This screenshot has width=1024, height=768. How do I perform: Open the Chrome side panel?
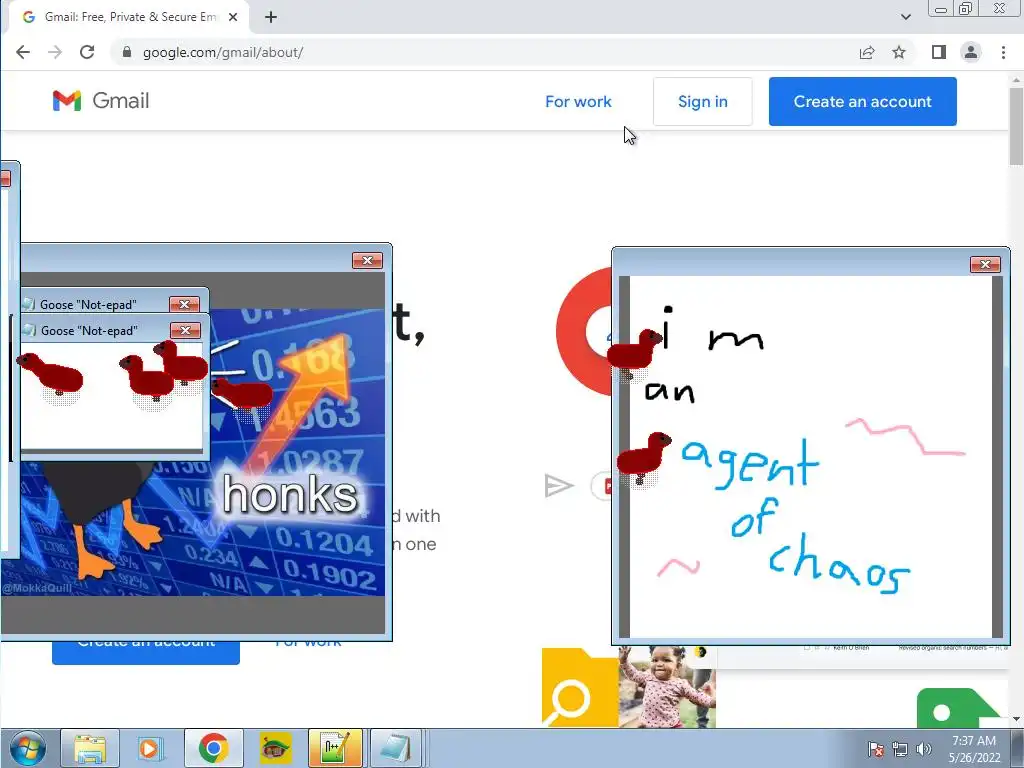tap(938, 52)
